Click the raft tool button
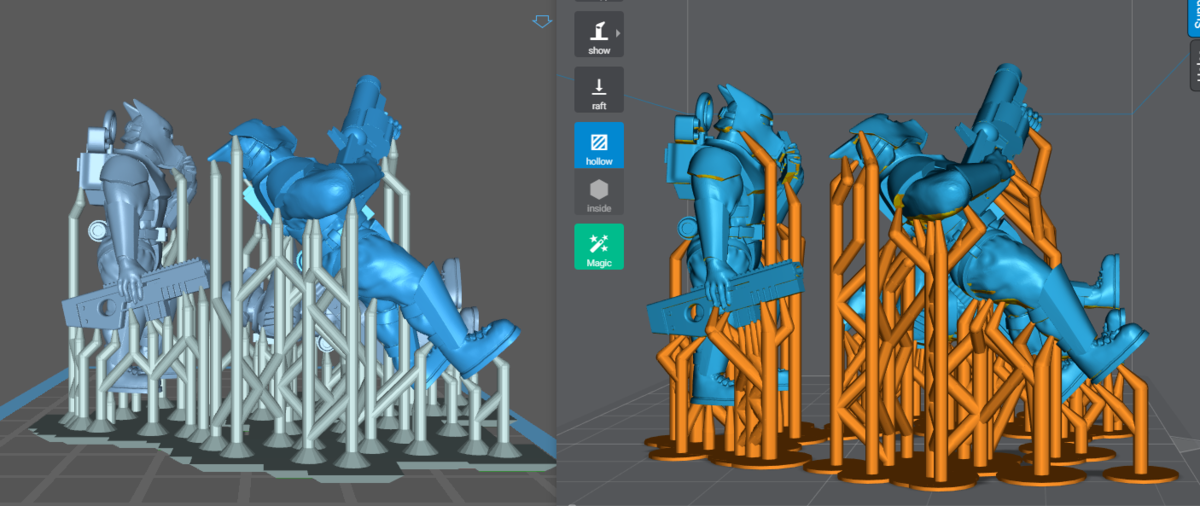 click(x=599, y=90)
